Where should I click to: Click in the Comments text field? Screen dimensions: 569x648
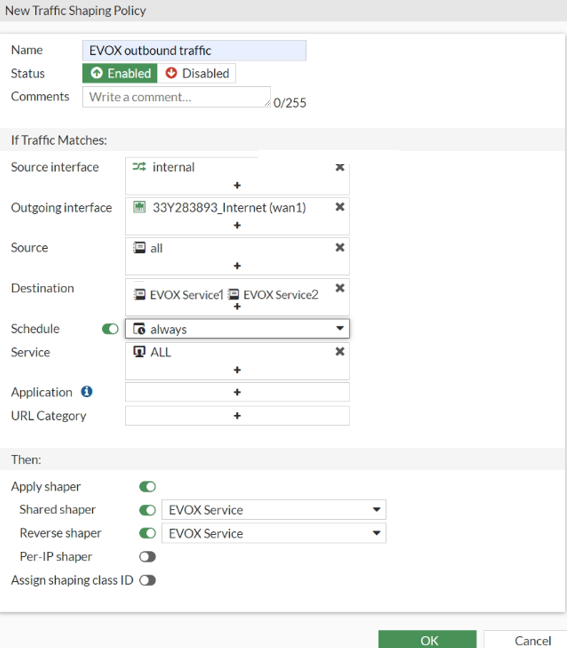(176, 97)
